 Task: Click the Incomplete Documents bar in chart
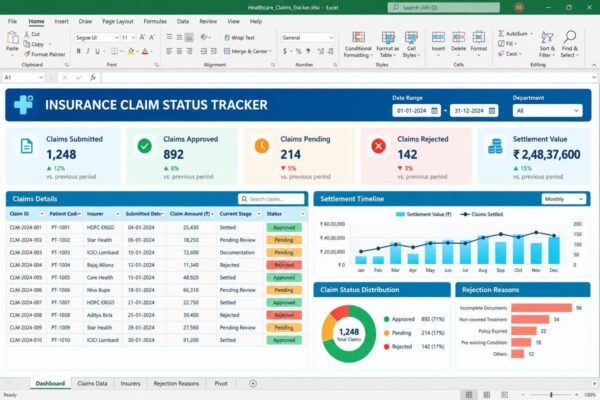pos(541,308)
